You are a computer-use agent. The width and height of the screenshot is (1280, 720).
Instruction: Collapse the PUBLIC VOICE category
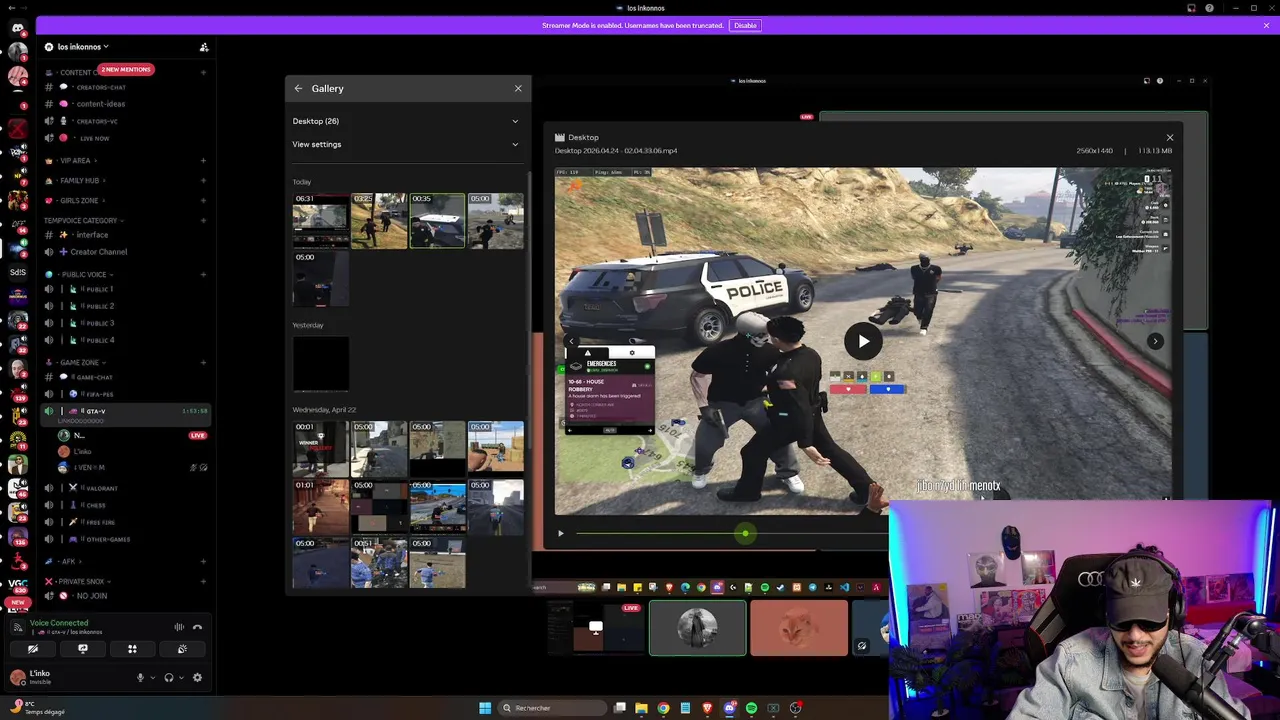pyautogui.click(x=80, y=274)
